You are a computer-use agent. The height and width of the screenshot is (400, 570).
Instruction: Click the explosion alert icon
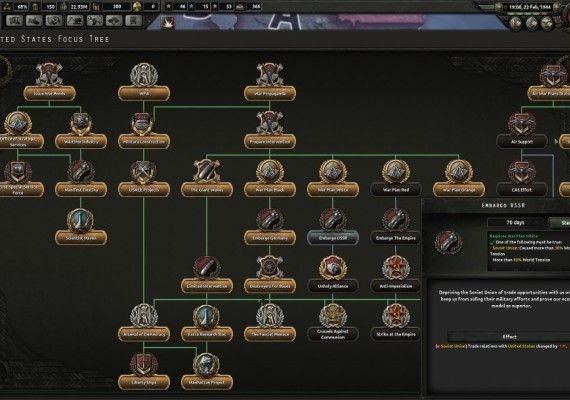point(168,22)
